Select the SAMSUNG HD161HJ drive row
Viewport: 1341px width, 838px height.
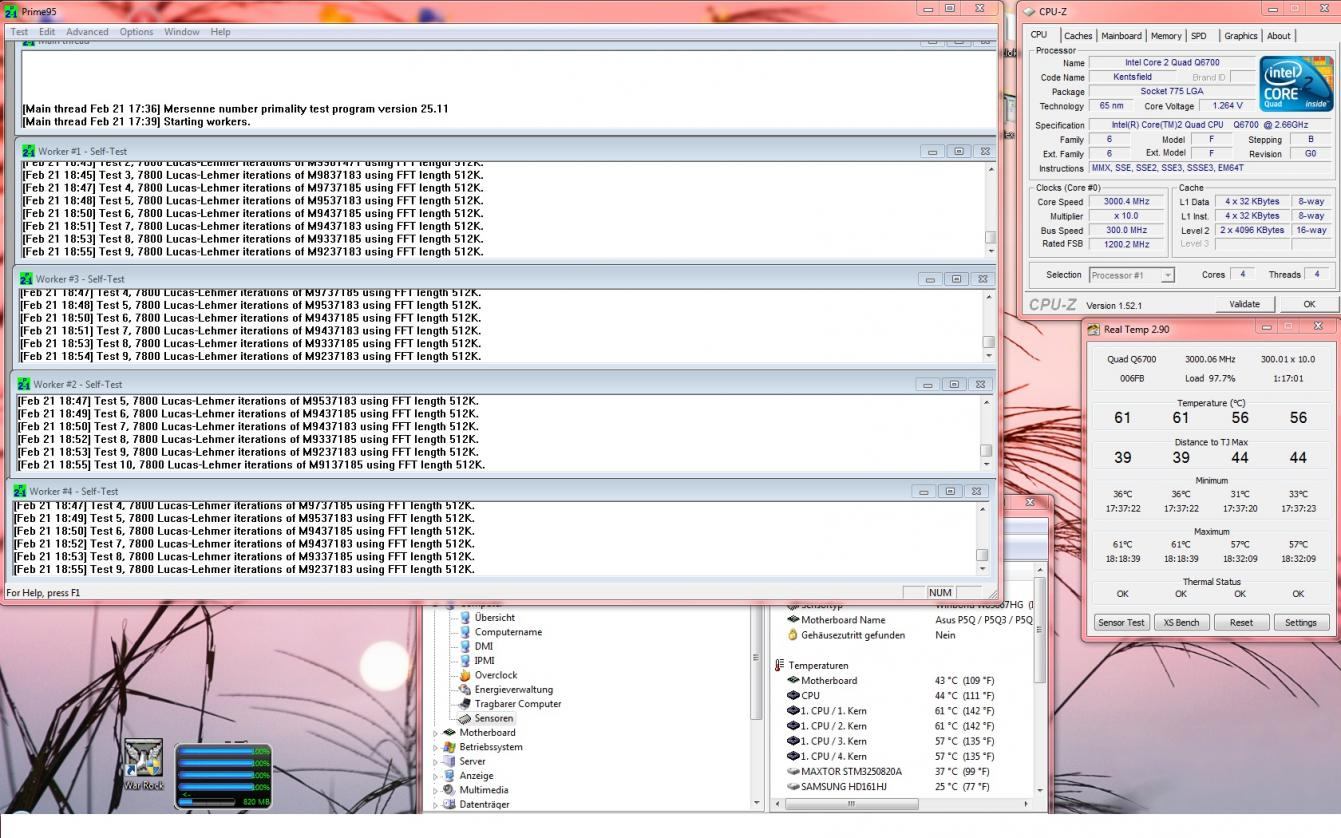(x=910, y=786)
